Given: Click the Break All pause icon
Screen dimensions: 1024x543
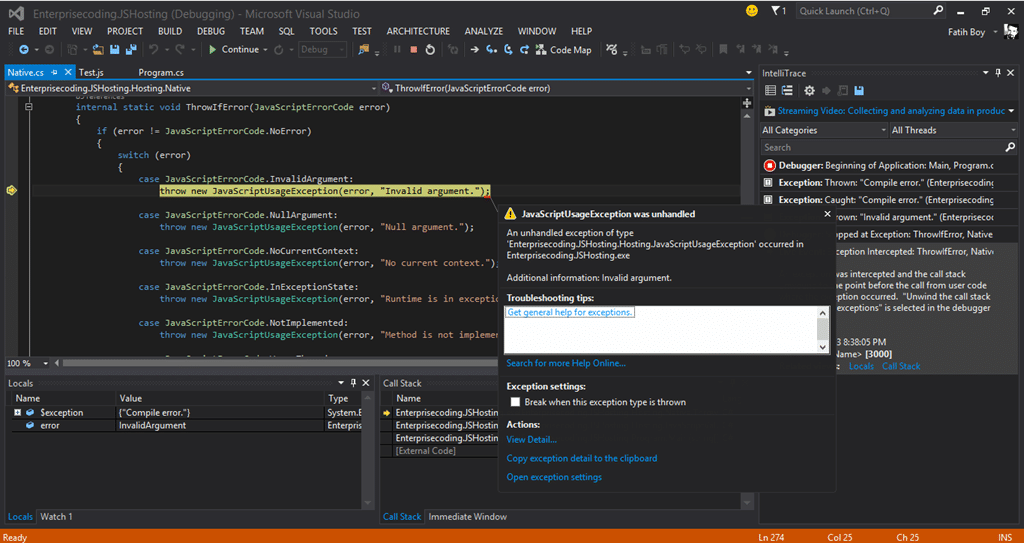Looking at the screenshot, I should coord(396,50).
